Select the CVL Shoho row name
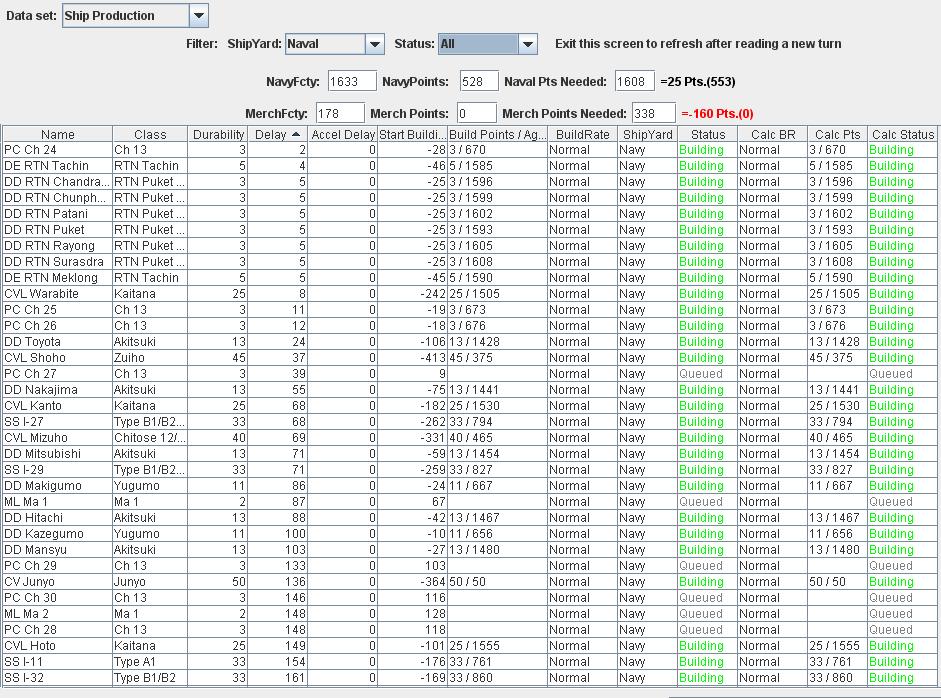Image resolution: width=941 pixels, height=698 pixels. pyautogui.click(x=34, y=358)
